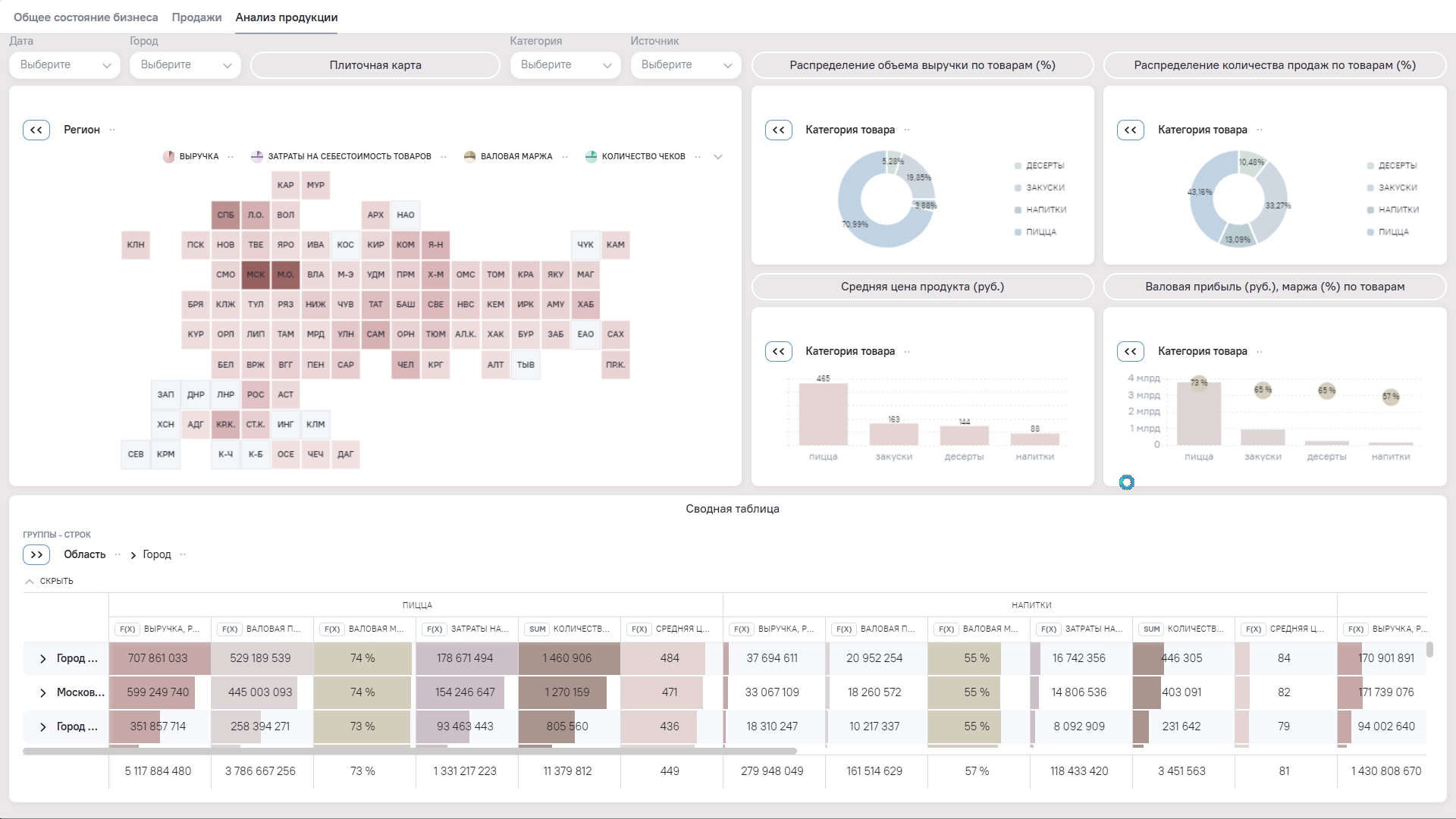This screenshot has height=819, width=1456.
Task: Click << button in sales quantity donut
Action: click(x=1131, y=130)
